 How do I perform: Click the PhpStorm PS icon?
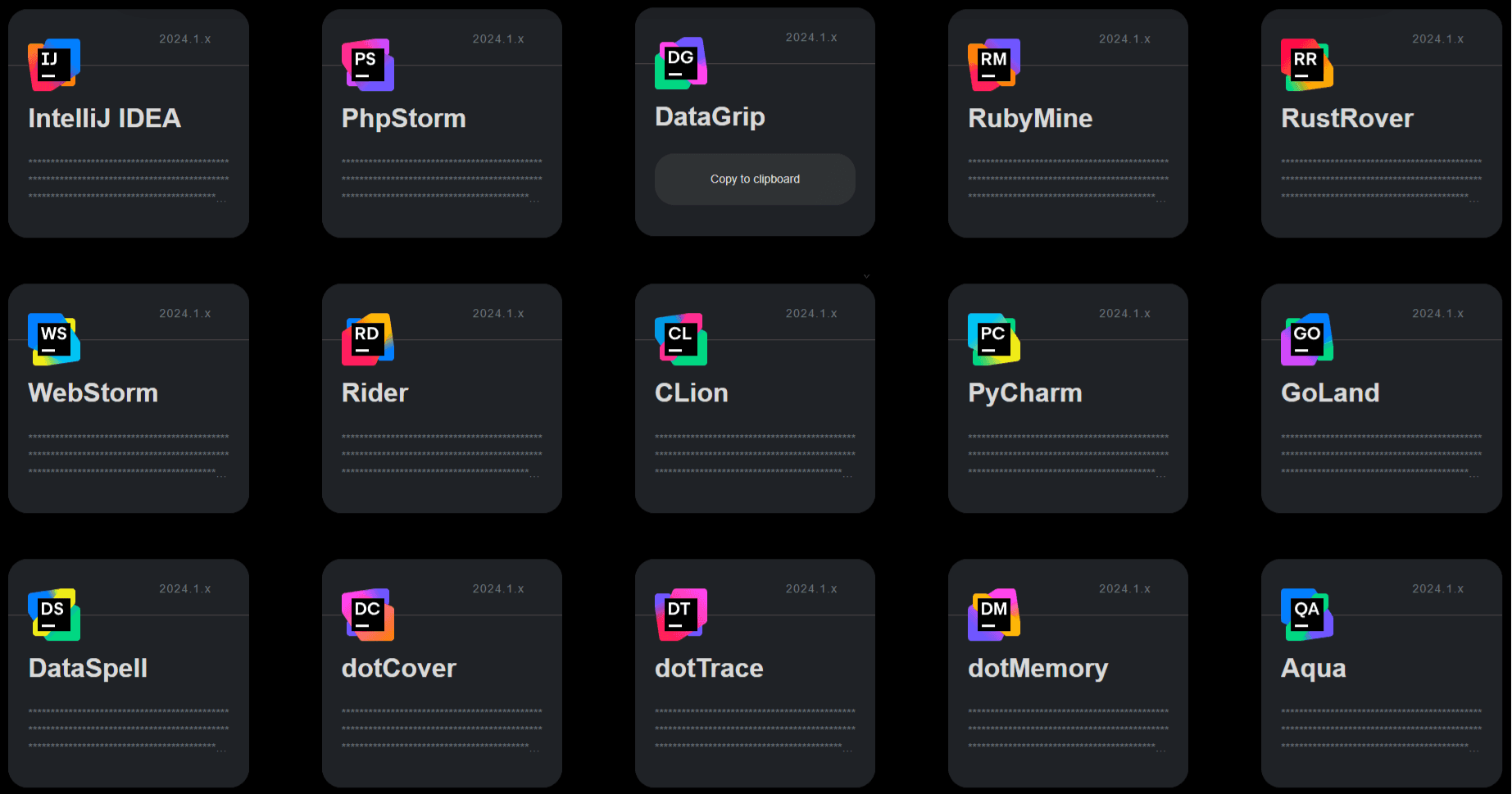(367, 65)
